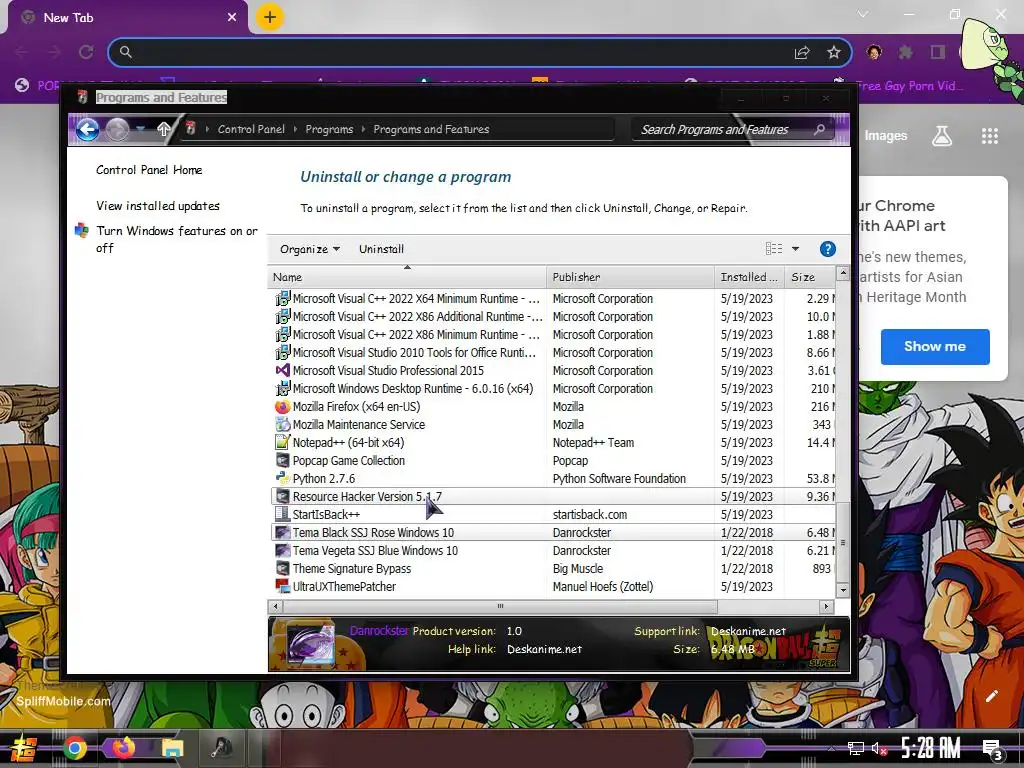Select the StartIsBack++ program icon
The width and height of the screenshot is (1024, 768).
(282, 515)
